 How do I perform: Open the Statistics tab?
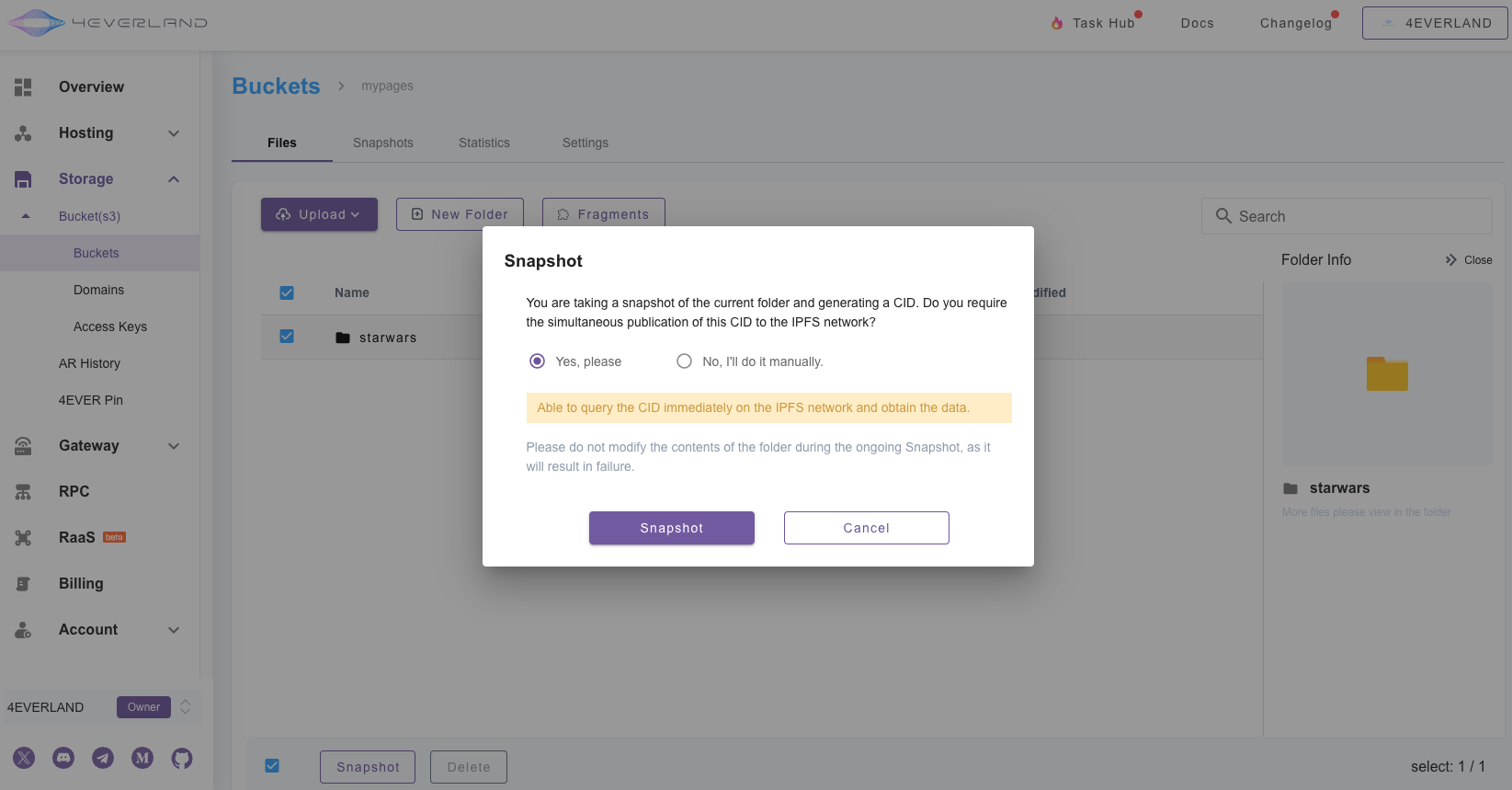pos(484,143)
